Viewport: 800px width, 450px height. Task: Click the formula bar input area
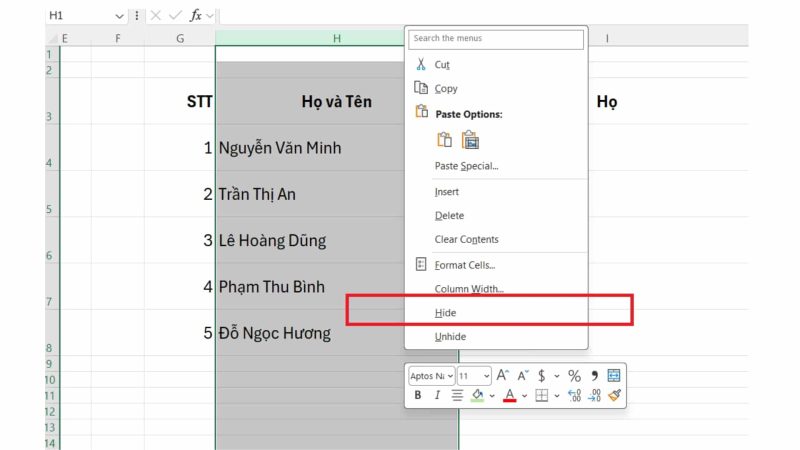tap(482, 16)
